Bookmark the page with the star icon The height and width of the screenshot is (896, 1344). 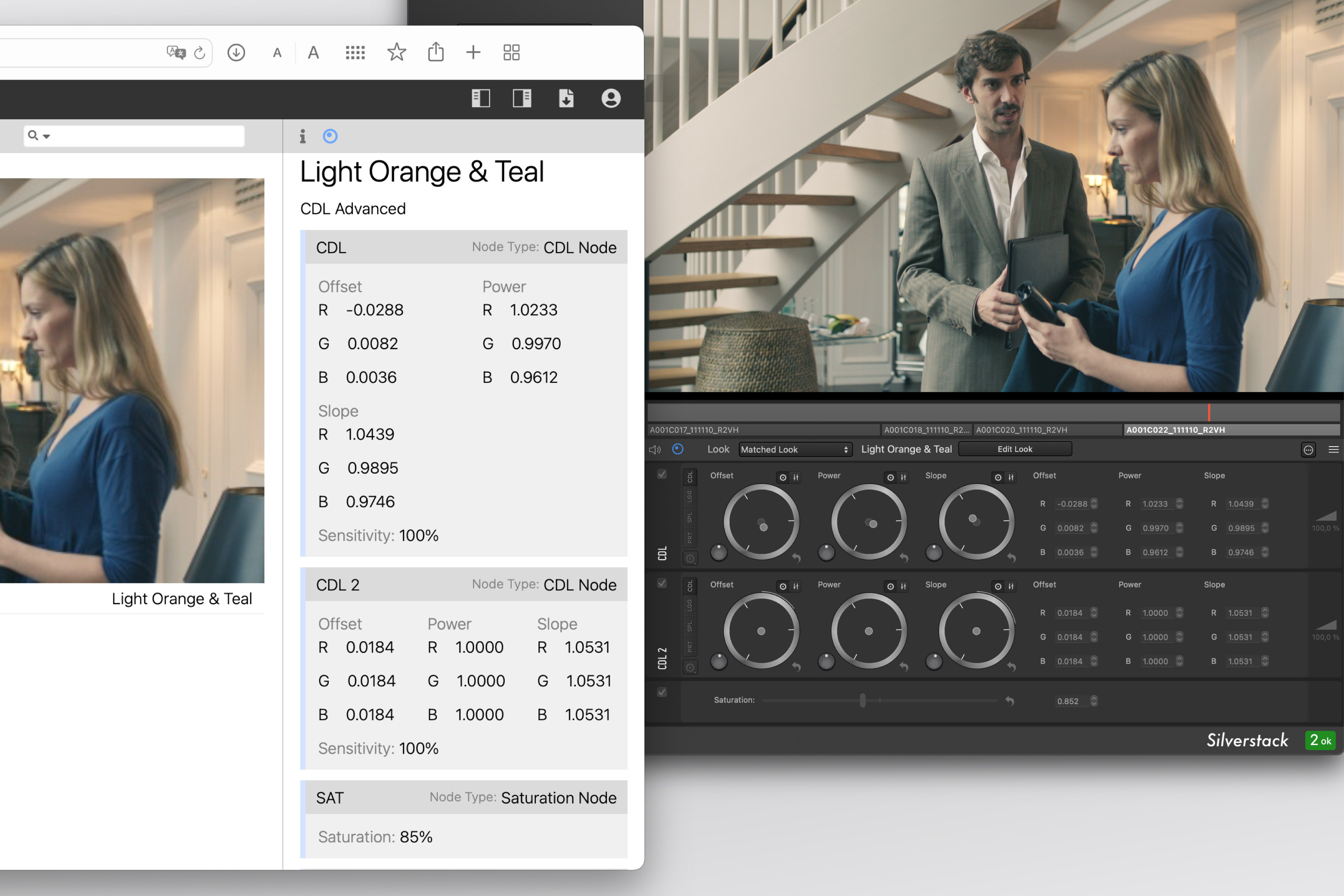click(x=396, y=53)
